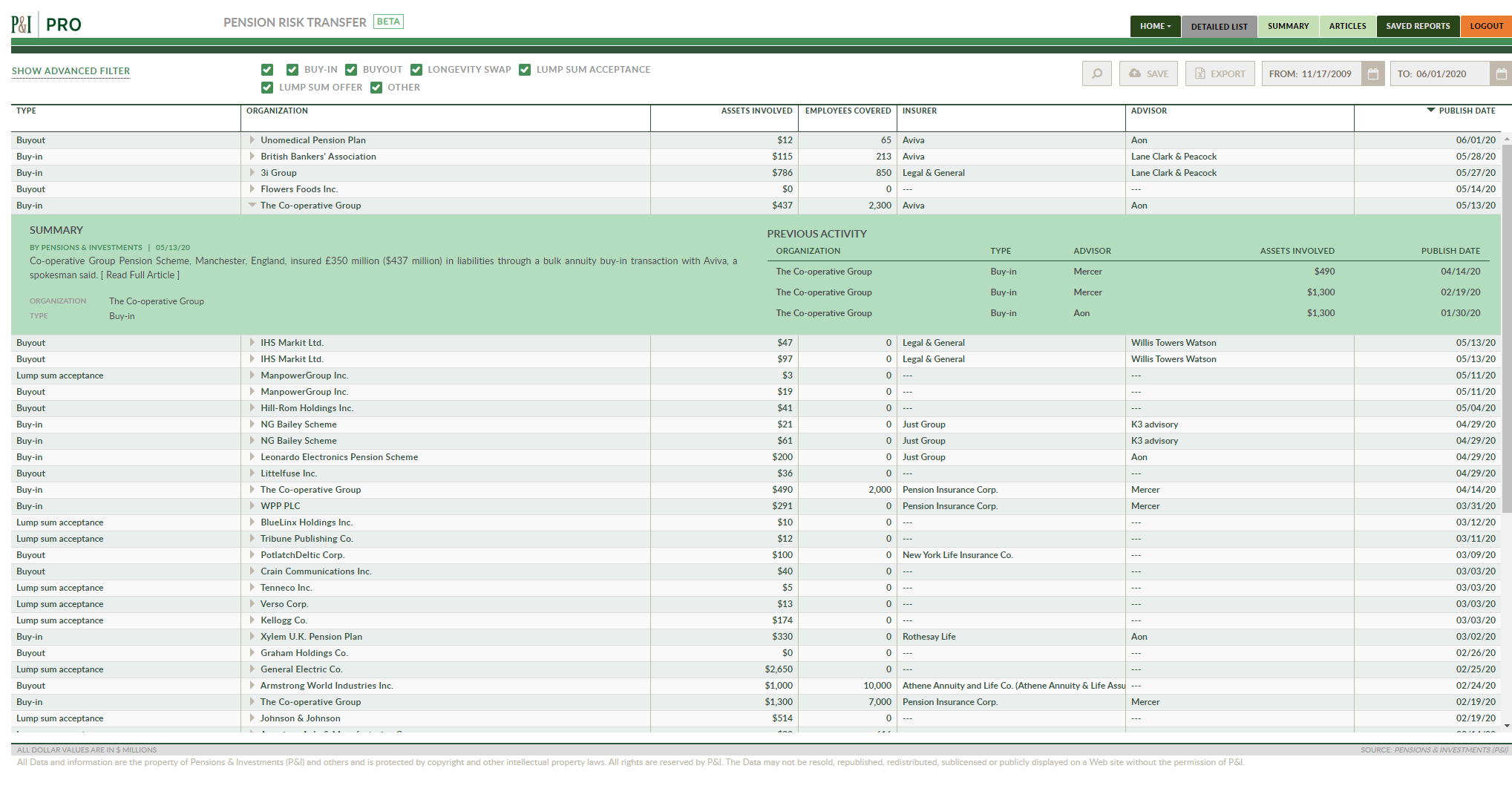Image resolution: width=1512 pixels, height=800 pixels.
Task: Click the P&I PRO logo
Action: [46, 24]
